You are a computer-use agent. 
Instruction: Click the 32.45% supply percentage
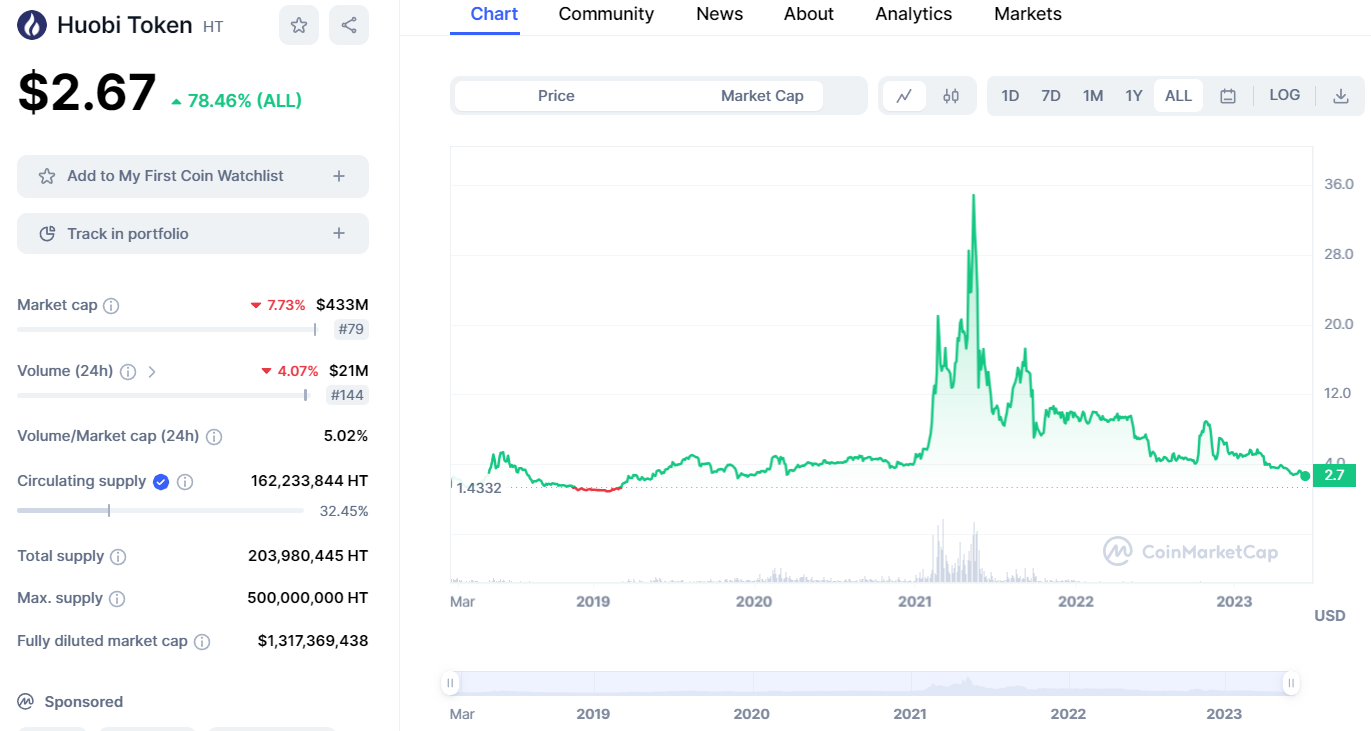pyautogui.click(x=344, y=511)
